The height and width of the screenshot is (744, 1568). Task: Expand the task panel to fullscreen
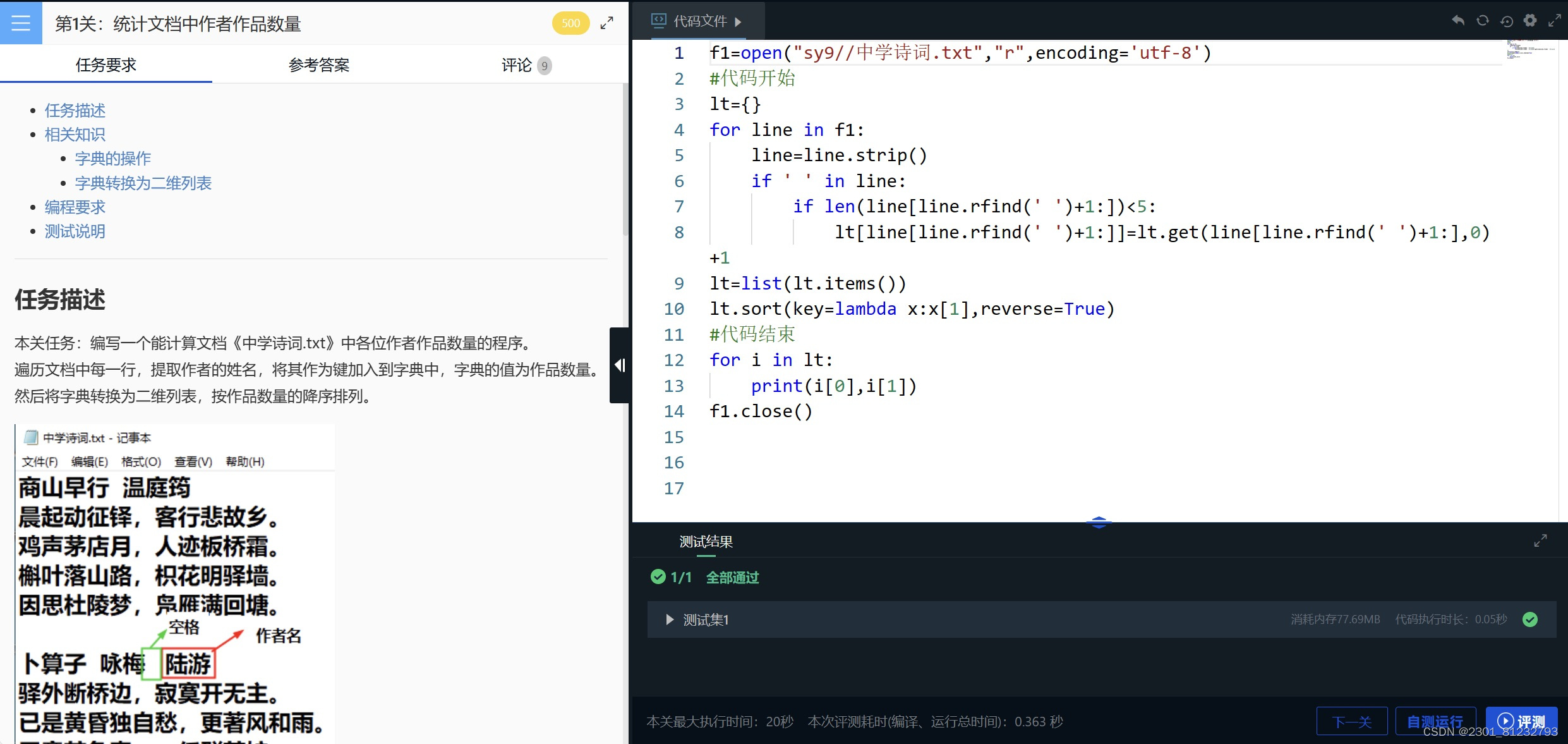click(x=606, y=23)
